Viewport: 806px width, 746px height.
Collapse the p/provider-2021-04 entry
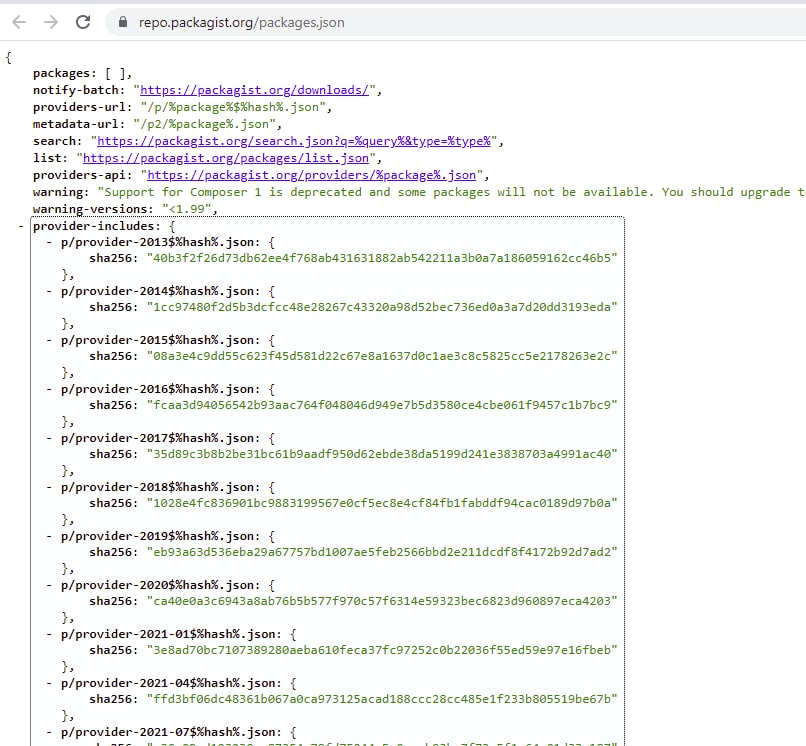49,683
